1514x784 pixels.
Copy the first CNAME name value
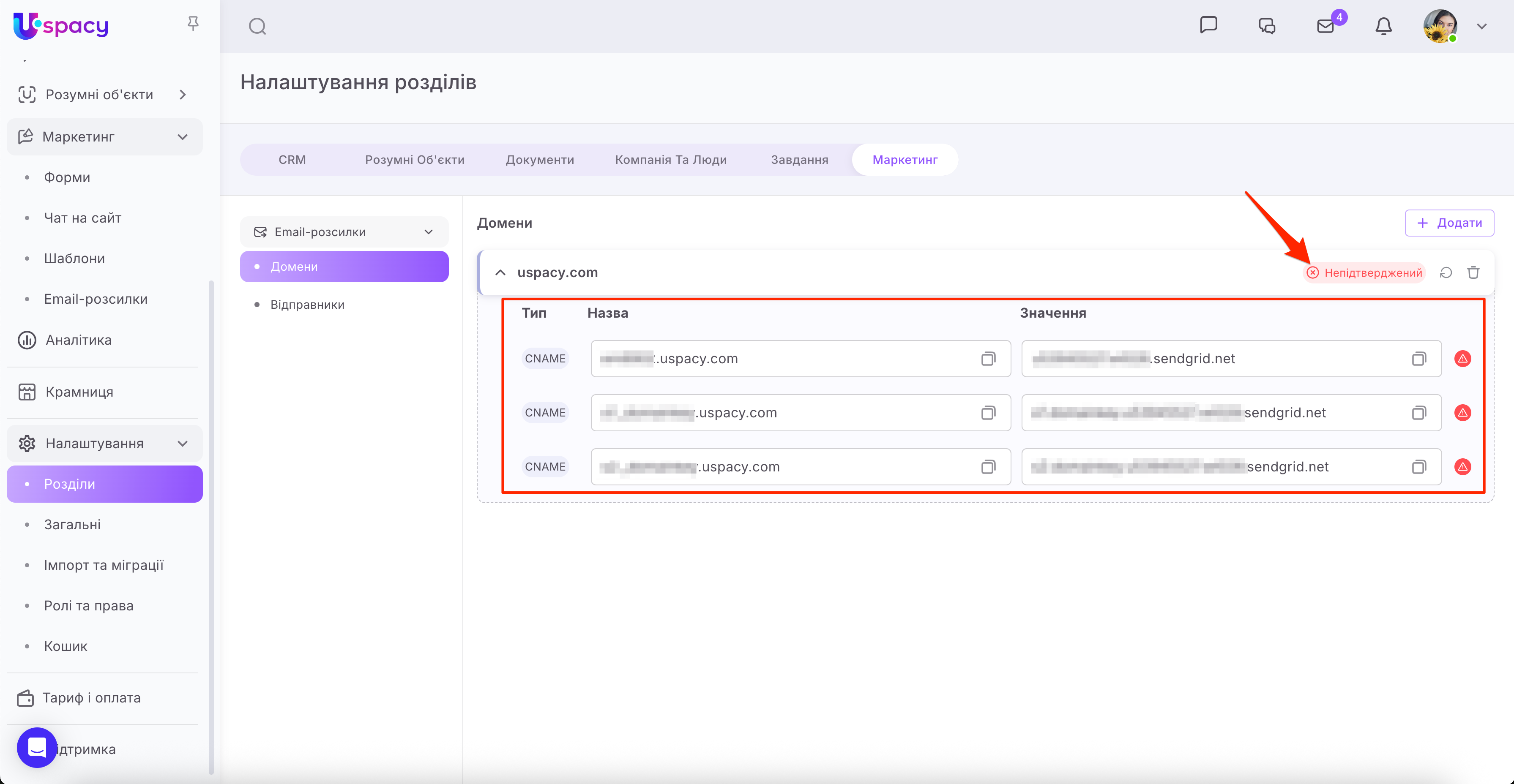[x=988, y=359]
